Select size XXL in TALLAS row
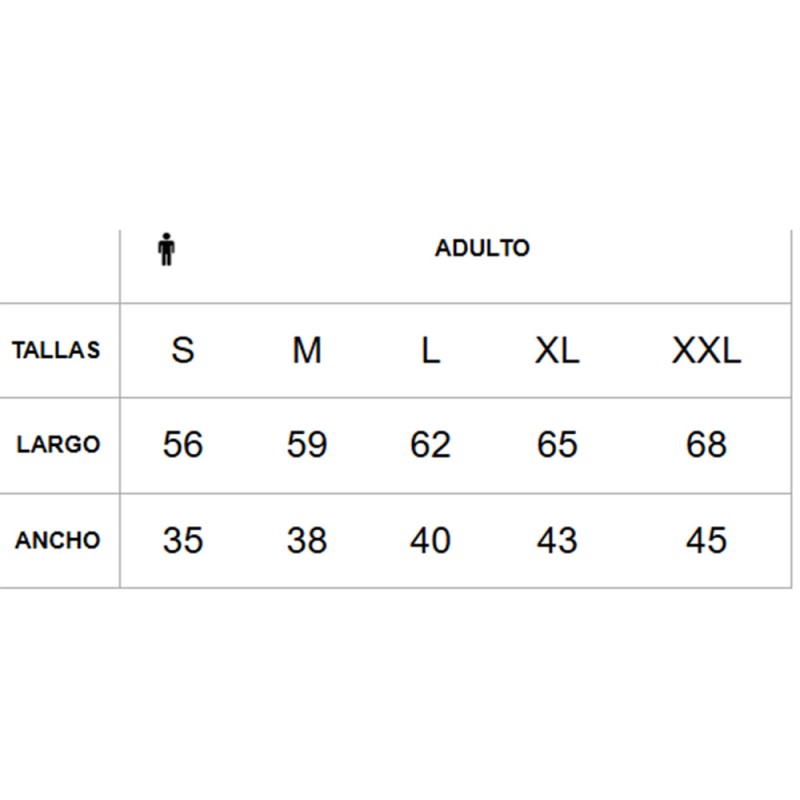Screen dimensions: 800x800 (x=706, y=351)
